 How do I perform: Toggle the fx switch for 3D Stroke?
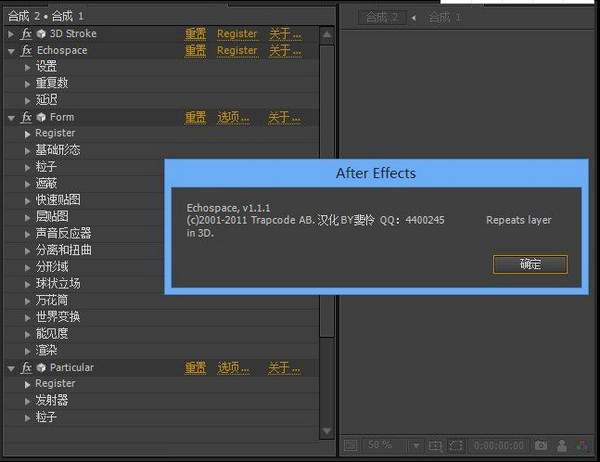click(26, 34)
